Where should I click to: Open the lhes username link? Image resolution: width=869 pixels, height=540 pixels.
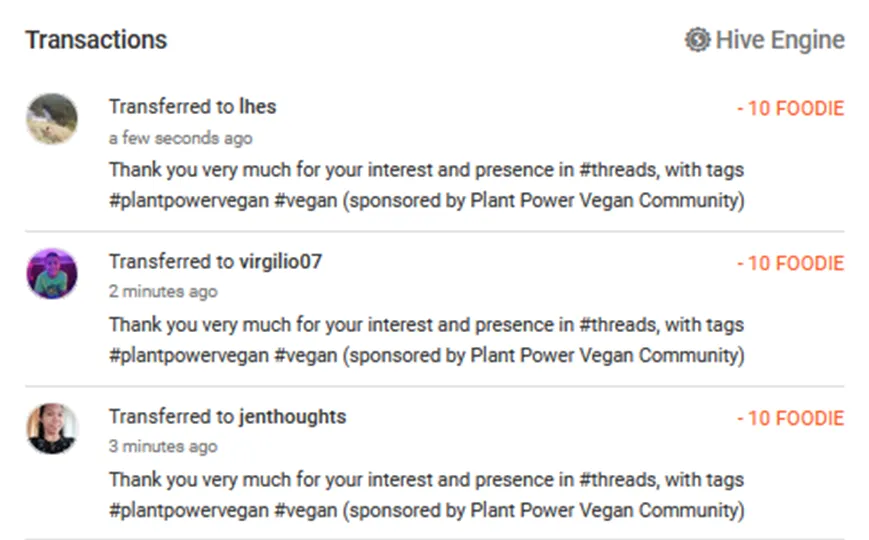point(257,107)
